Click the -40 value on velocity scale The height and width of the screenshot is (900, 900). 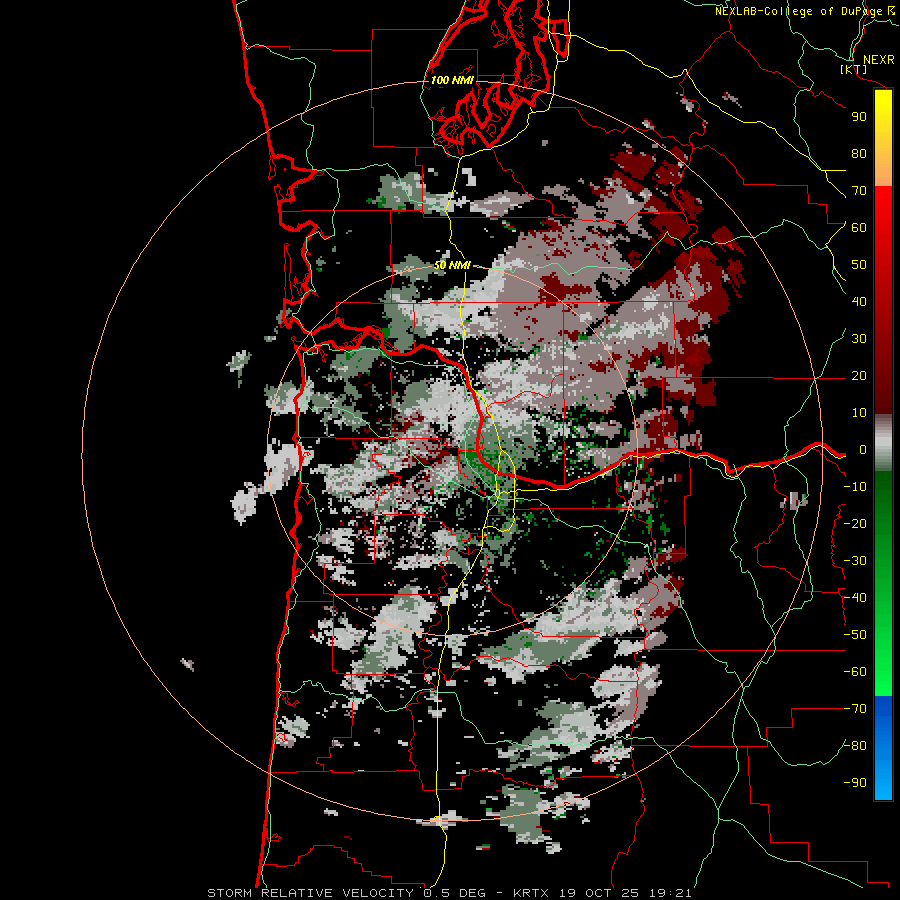tap(855, 598)
